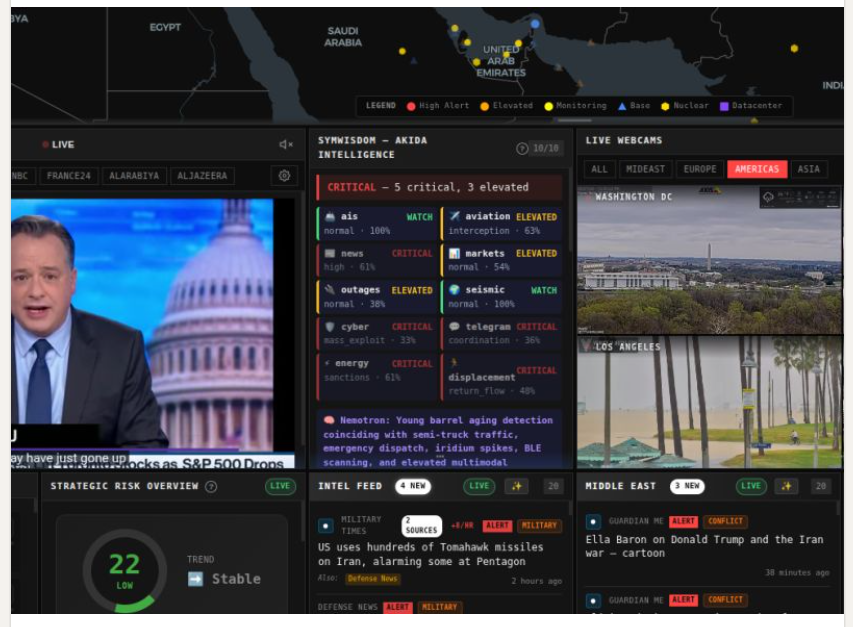Click the 10/10 counter badge

pyautogui.click(x=546, y=148)
